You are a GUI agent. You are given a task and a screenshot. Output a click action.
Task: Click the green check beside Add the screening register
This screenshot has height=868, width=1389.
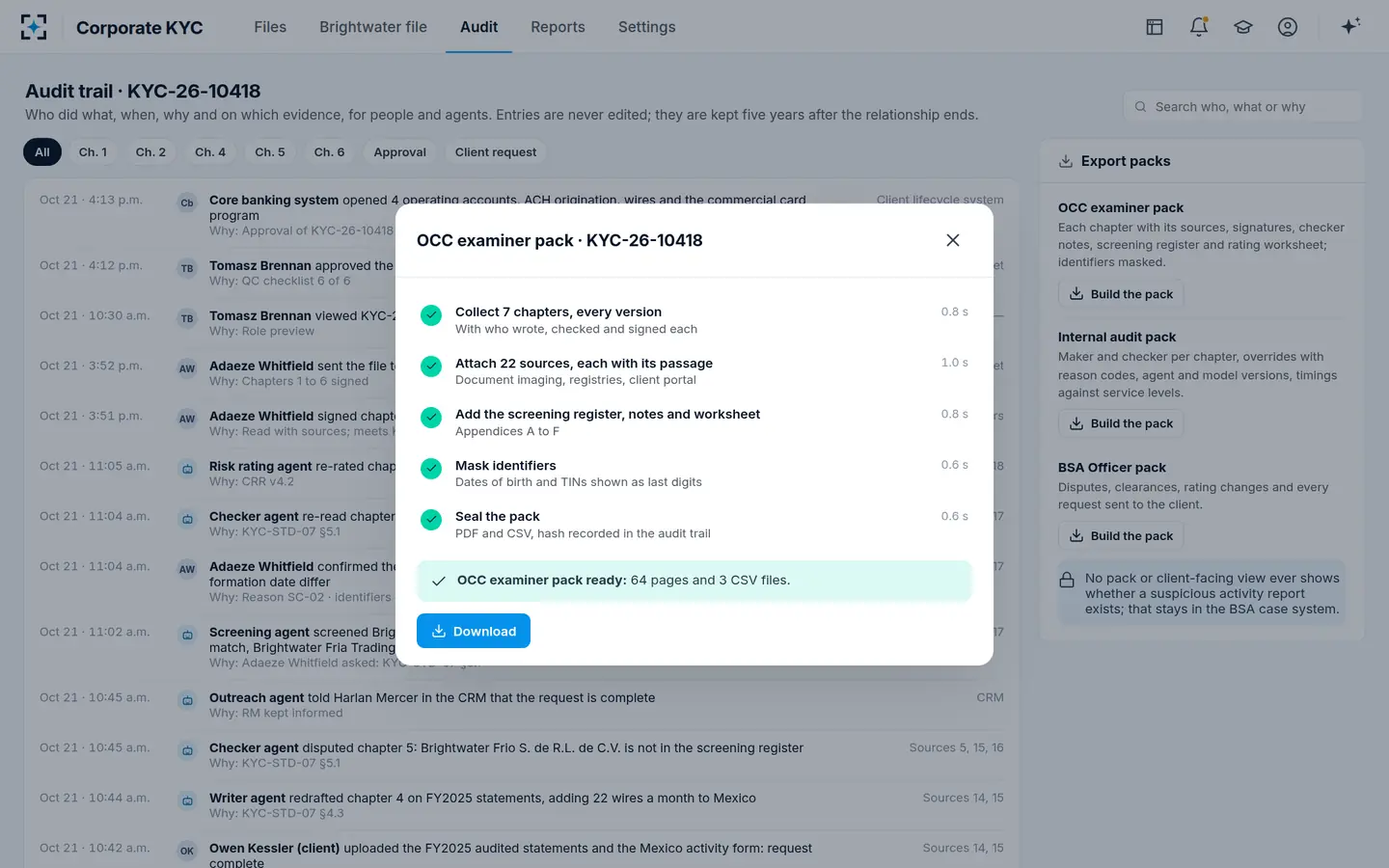coord(431,417)
